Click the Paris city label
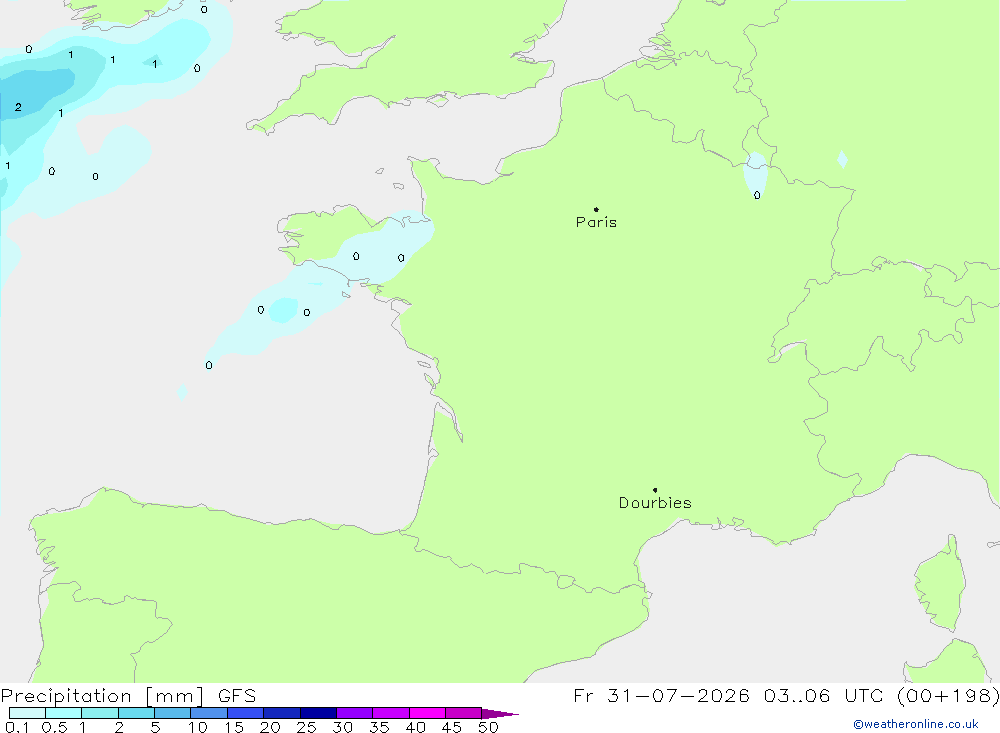The image size is (1000, 733). click(x=596, y=222)
